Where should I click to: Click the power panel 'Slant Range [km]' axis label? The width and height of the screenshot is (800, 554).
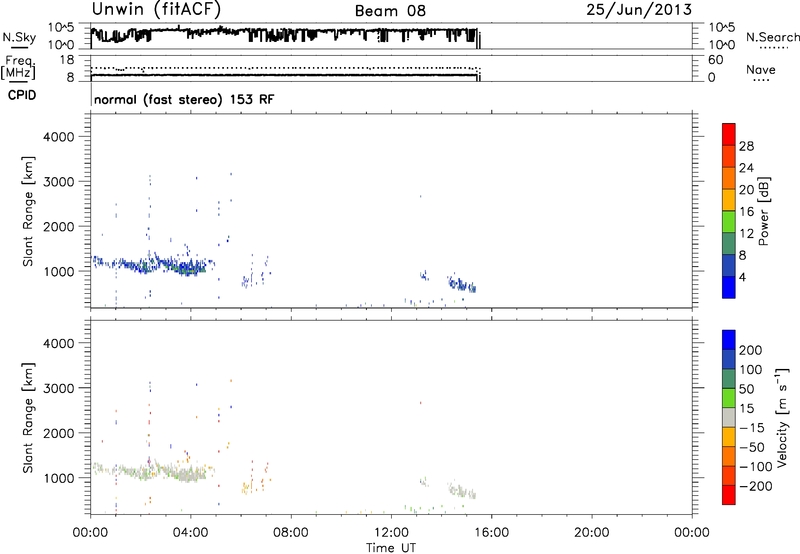[28, 211]
